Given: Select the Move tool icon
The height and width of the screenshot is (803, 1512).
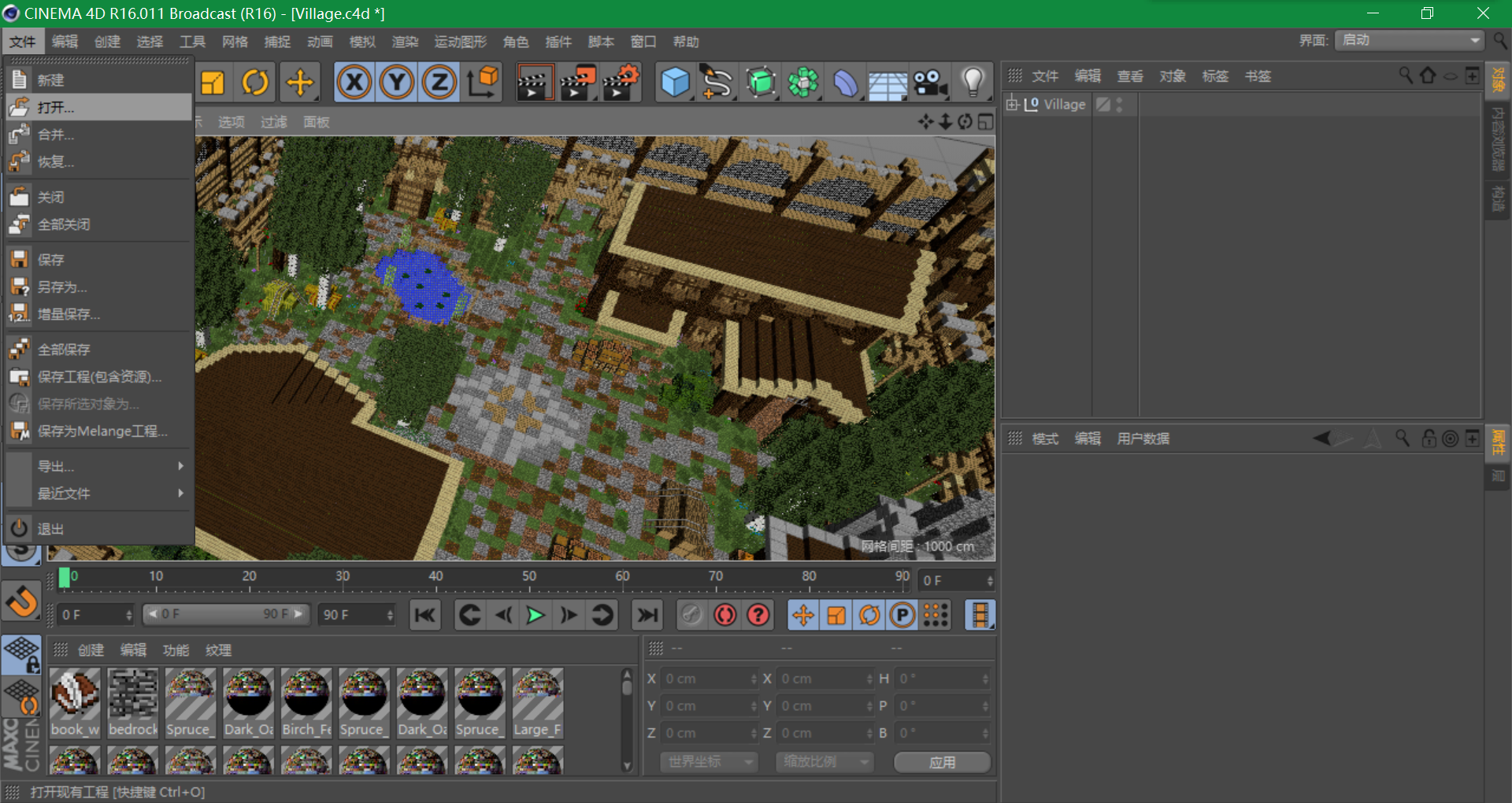Looking at the screenshot, I should 299,83.
